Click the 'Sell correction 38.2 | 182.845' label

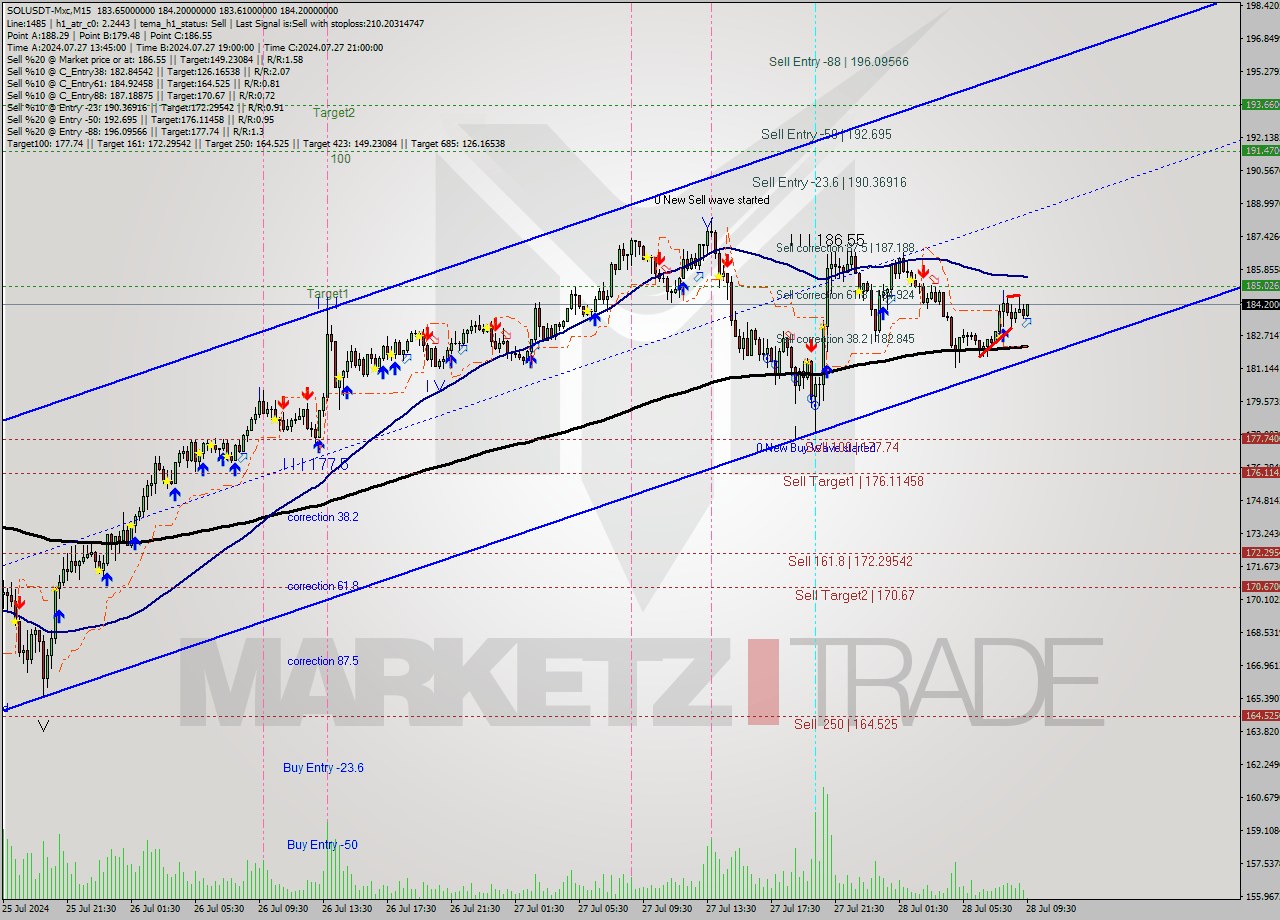[845, 339]
